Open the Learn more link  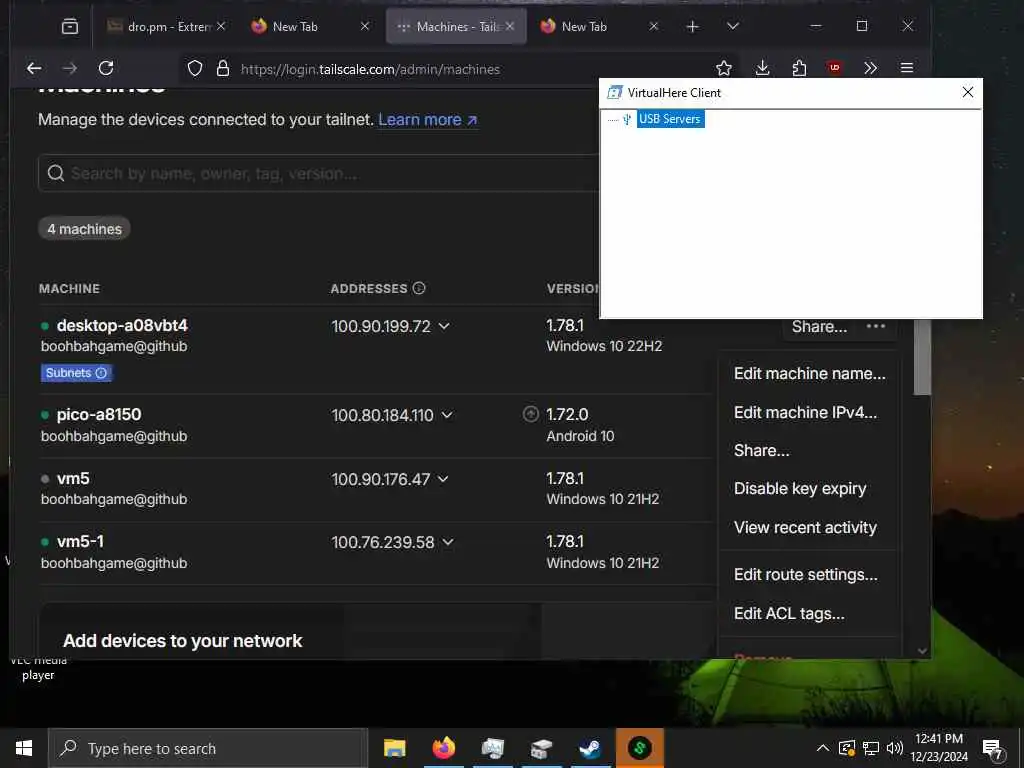428,120
